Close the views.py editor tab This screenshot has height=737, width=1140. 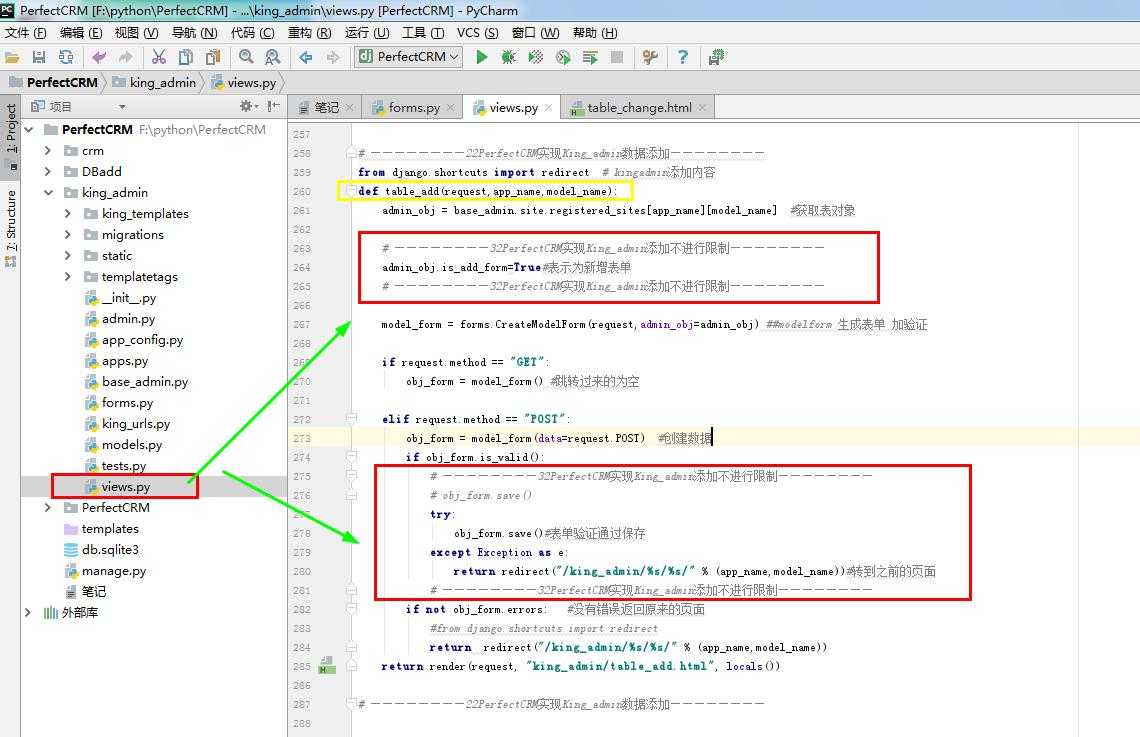point(548,108)
